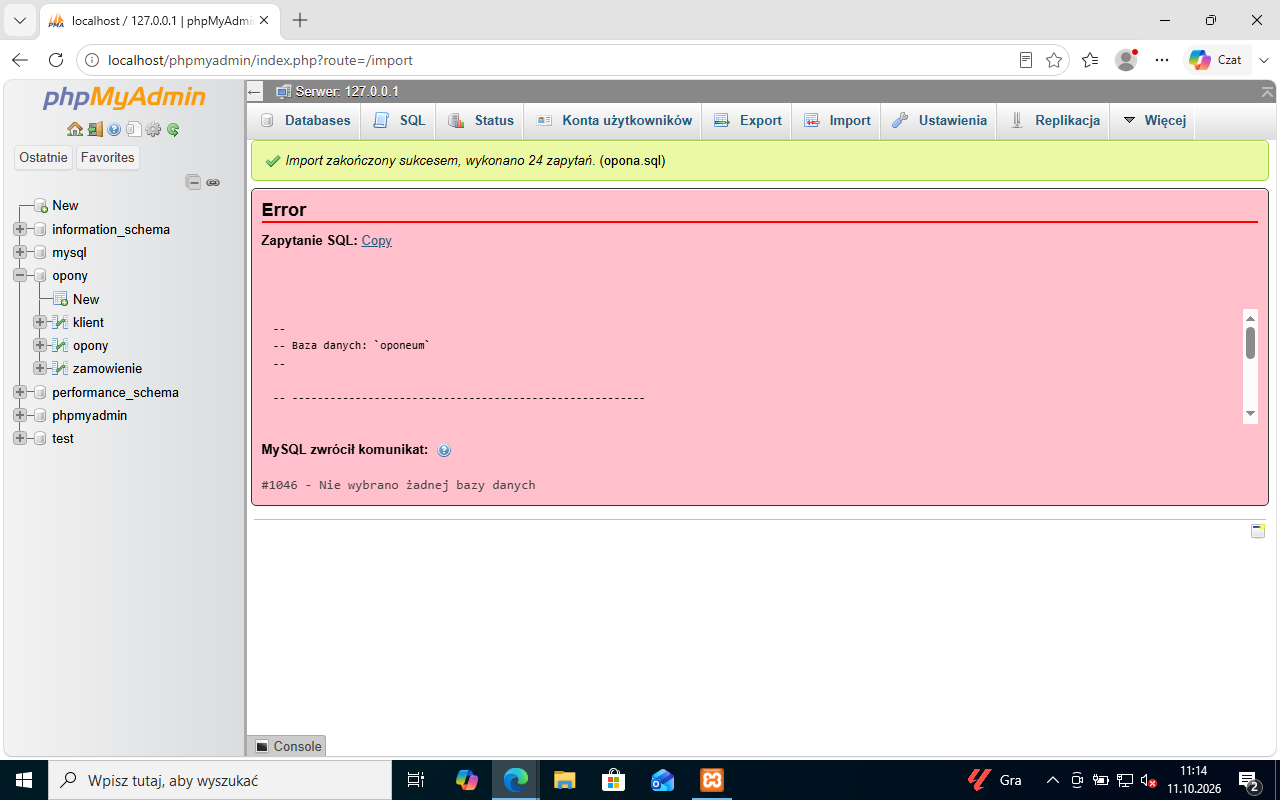The width and height of the screenshot is (1280, 800).
Task: Click the Favorites button in sidebar
Action: pyautogui.click(x=108, y=157)
